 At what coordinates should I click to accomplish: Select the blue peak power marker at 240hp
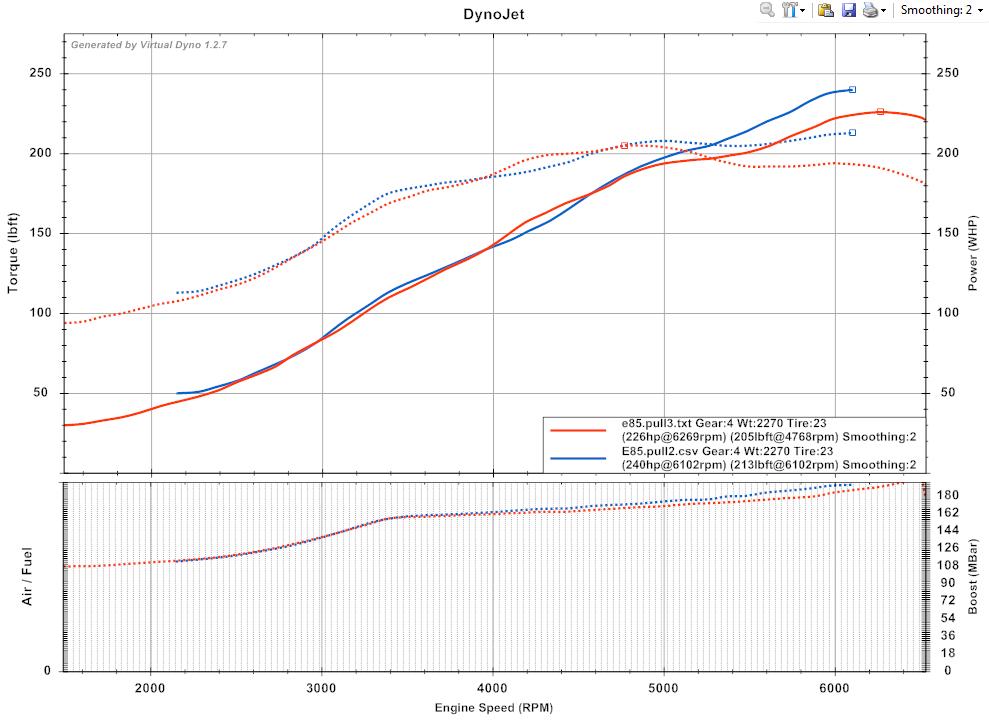pyautogui.click(x=852, y=90)
